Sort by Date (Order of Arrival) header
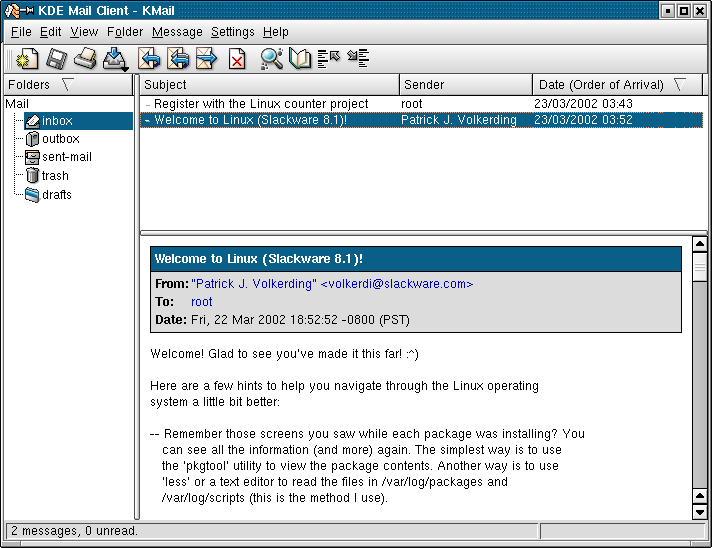The image size is (712, 548). pos(617,85)
